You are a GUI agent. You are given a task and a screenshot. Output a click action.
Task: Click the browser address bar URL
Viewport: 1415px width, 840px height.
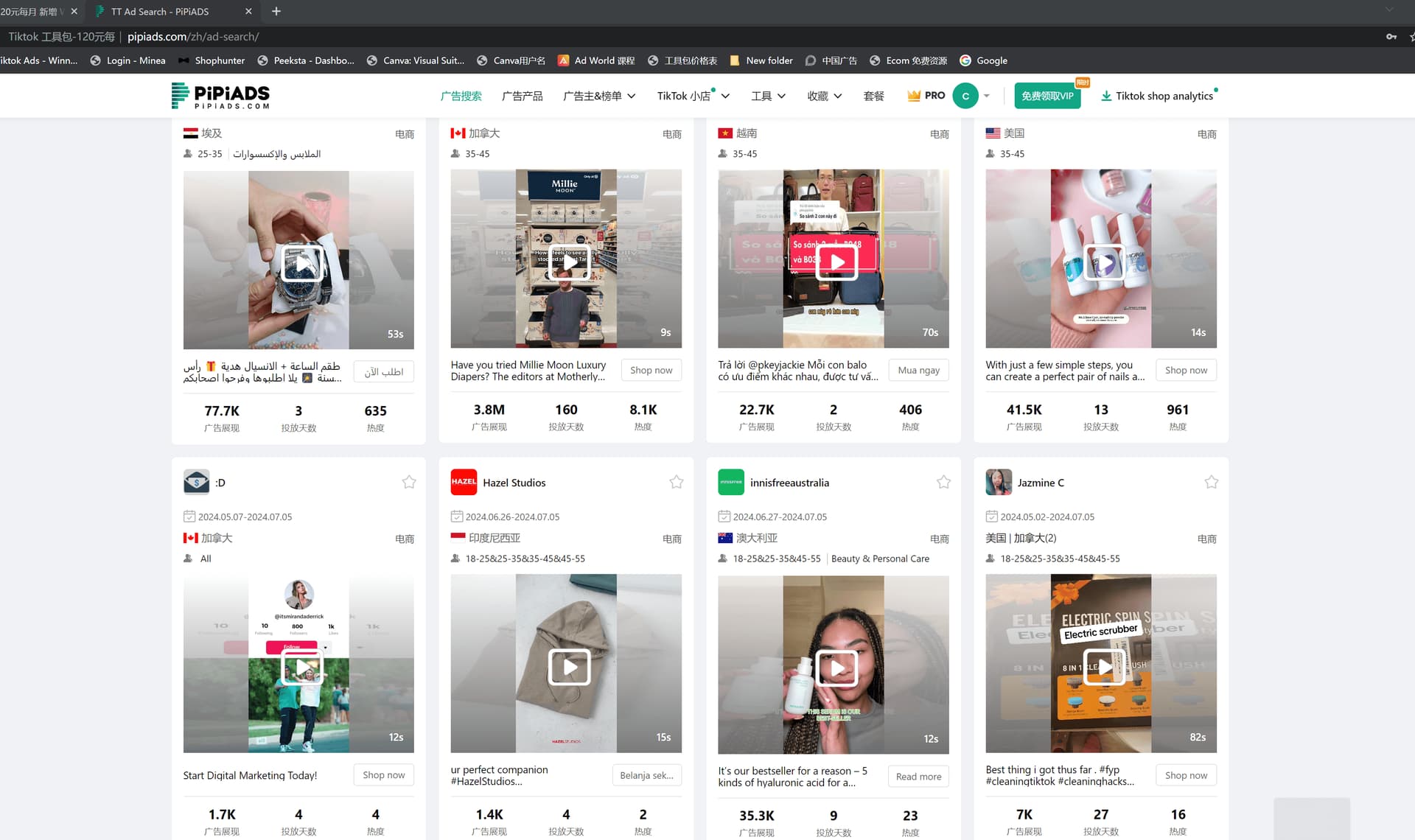(193, 36)
